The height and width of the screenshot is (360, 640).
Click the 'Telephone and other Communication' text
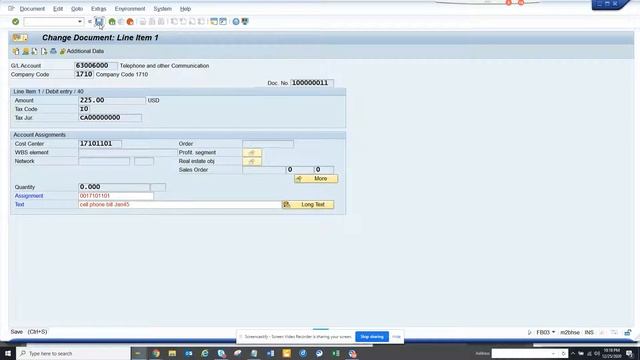coord(164,66)
